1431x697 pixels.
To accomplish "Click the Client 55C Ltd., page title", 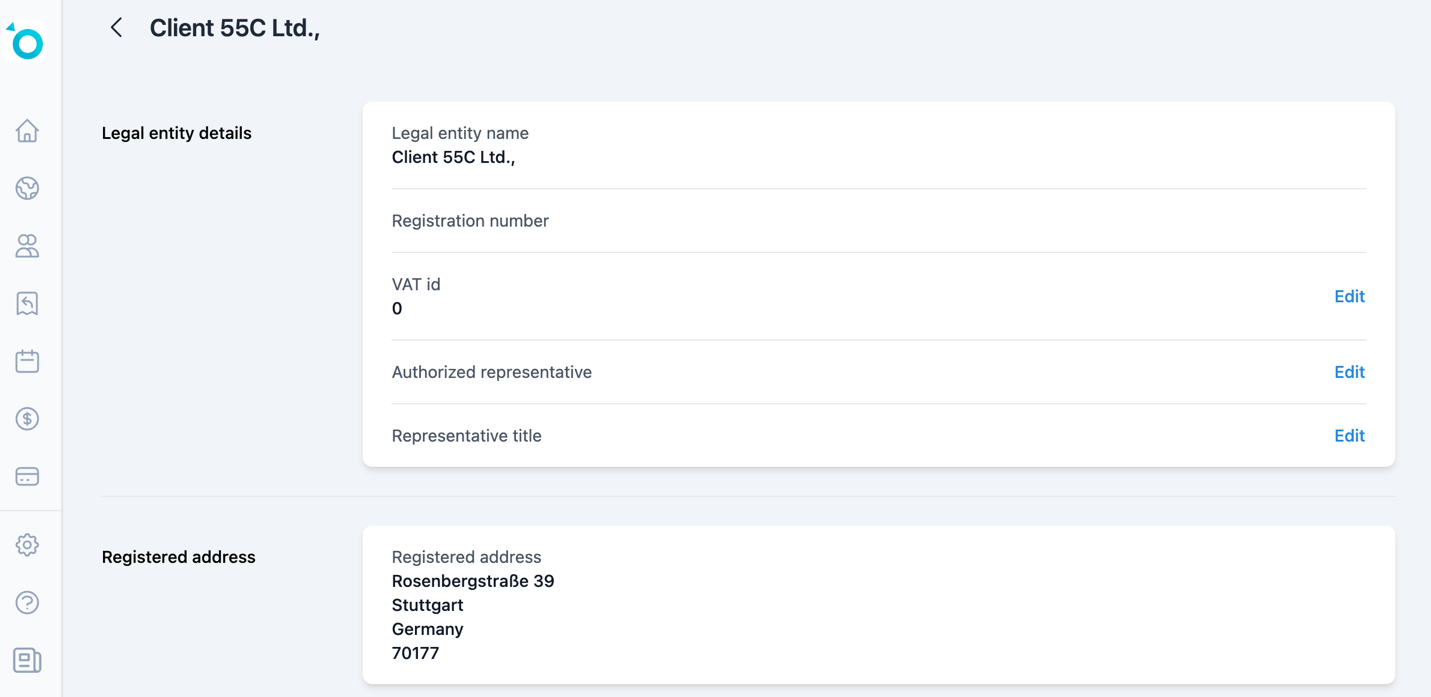I will [x=235, y=28].
